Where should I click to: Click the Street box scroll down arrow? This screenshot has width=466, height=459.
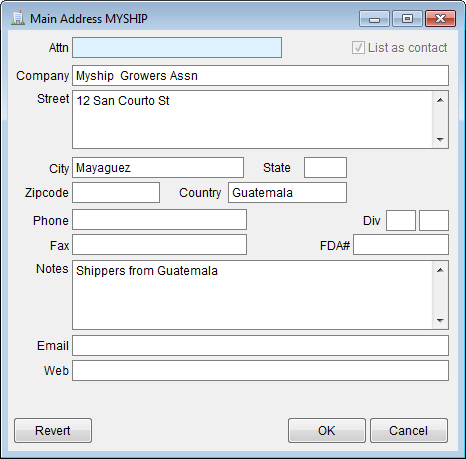coord(440,139)
